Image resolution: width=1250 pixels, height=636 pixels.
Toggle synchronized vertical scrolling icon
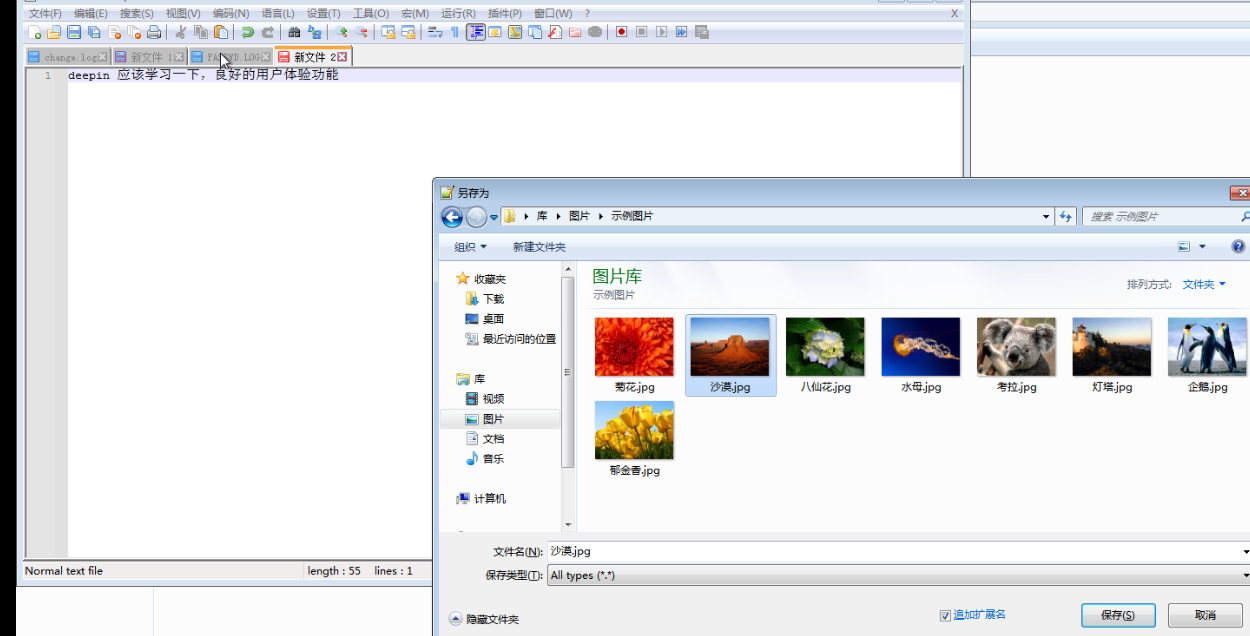pos(389,32)
